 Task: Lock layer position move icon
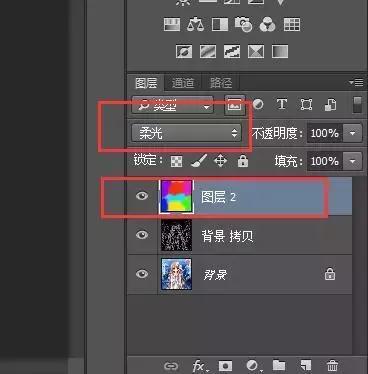(220, 161)
